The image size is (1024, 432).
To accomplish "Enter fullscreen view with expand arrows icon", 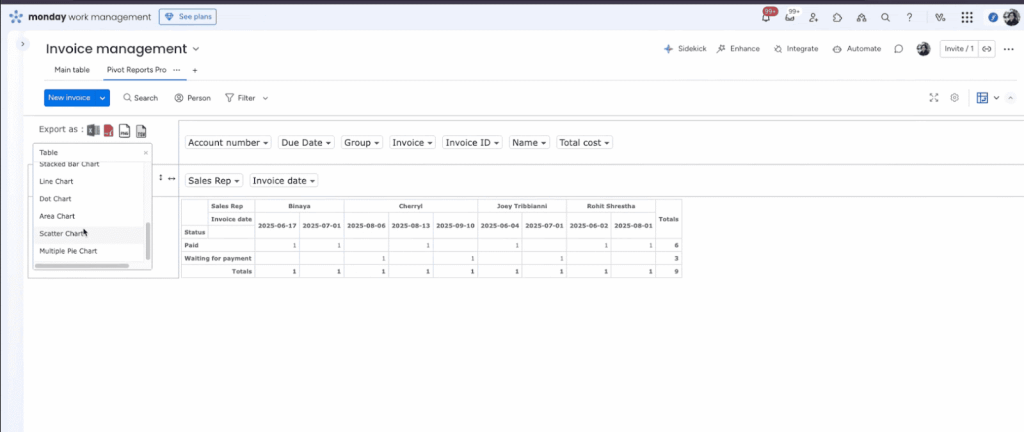I will (934, 98).
